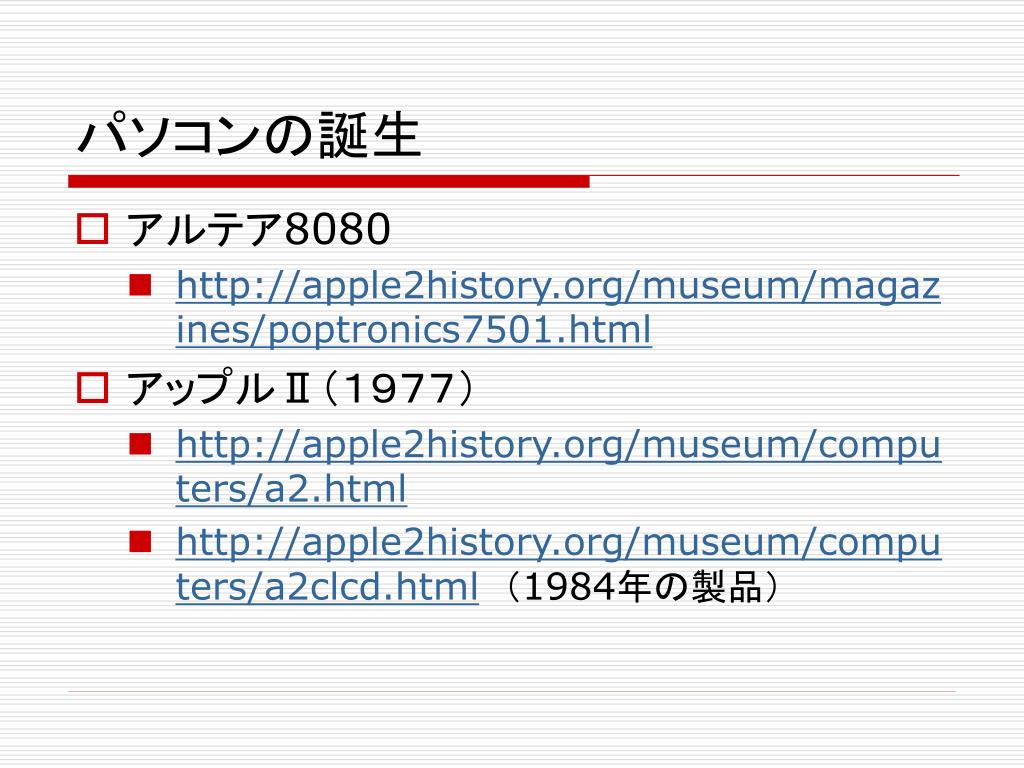
Task: Click the second line ines/poptronics7501.html
Action: click(x=414, y=329)
